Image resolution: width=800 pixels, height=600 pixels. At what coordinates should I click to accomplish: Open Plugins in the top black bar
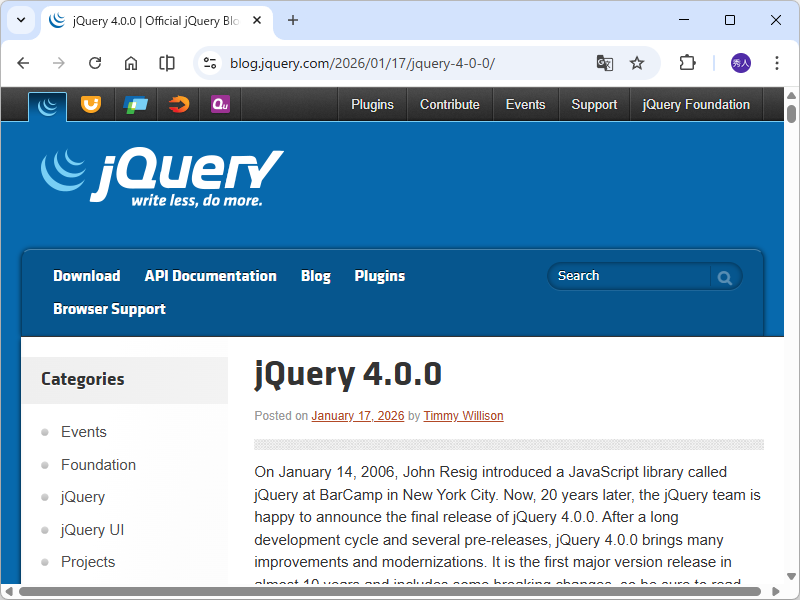click(372, 105)
